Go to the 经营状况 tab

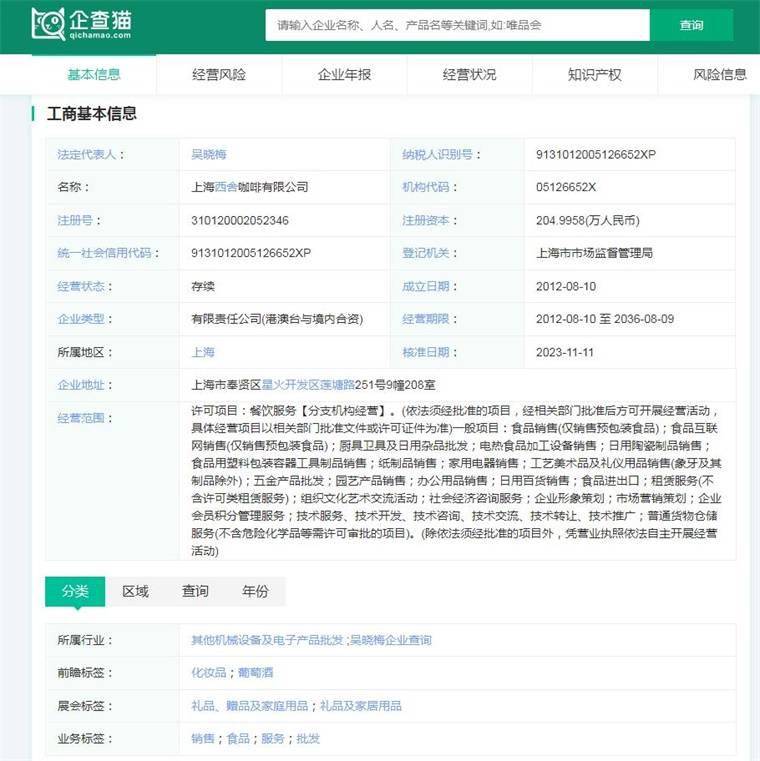(x=469, y=74)
